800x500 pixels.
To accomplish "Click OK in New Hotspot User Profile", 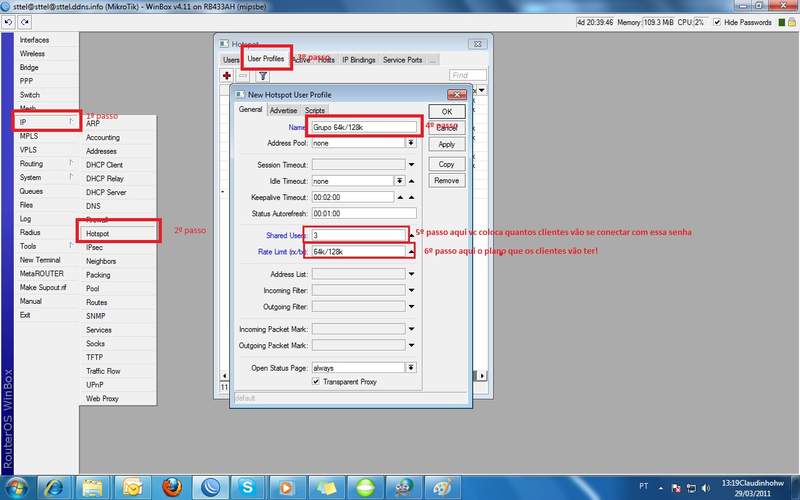I will coord(447,112).
